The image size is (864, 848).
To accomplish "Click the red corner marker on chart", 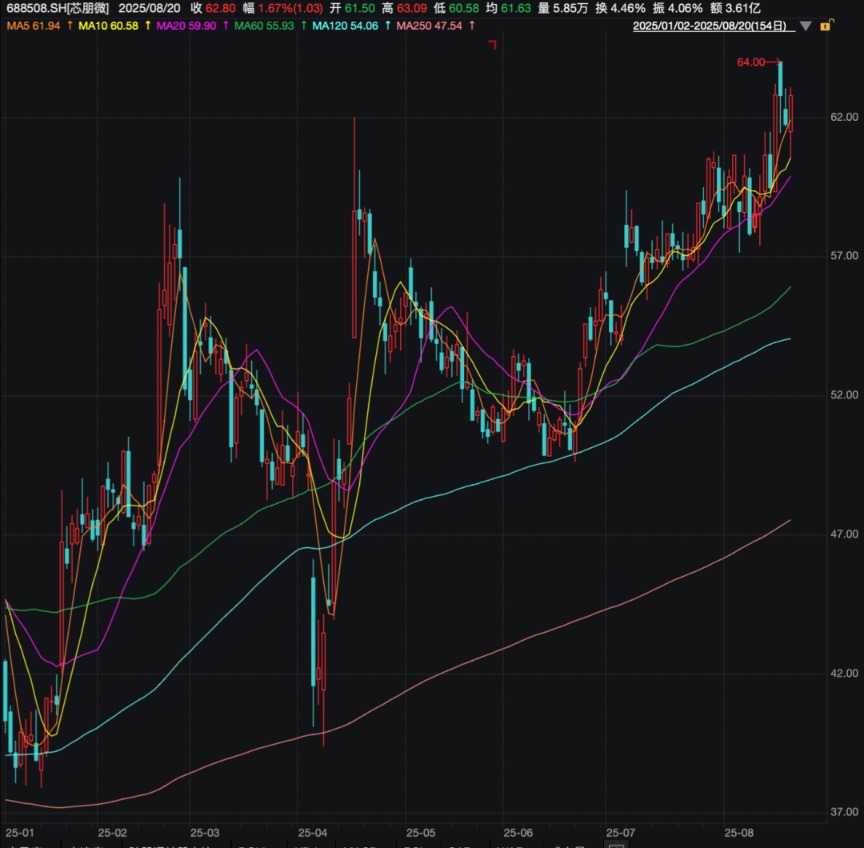I will click(x=492, y=43).
